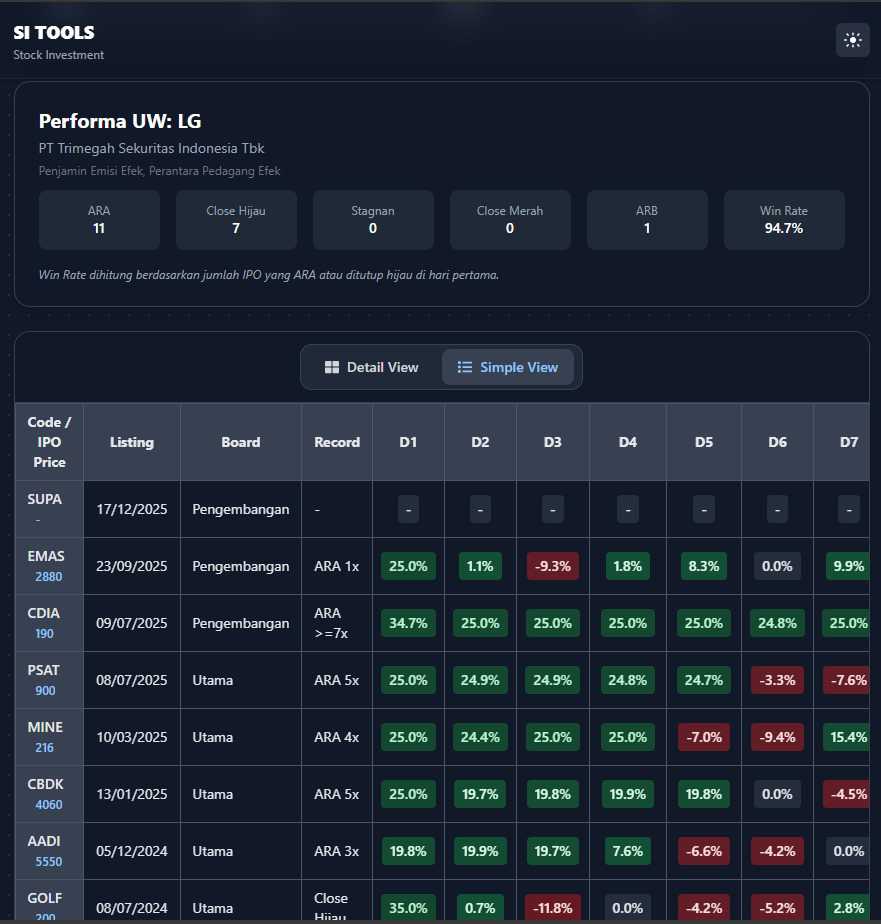
Task: Select the Win Rate 94.7% card
Action: (784, 220)
